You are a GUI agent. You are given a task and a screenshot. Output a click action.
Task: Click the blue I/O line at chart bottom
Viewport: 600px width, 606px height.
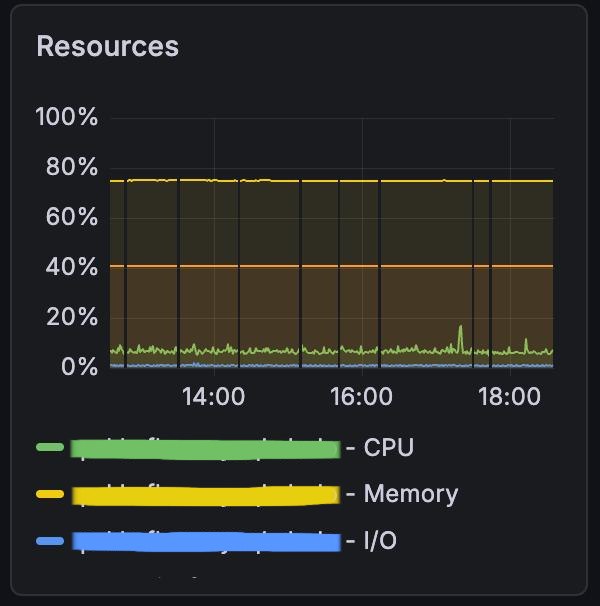pyautogui.click(x=331, y=365)
